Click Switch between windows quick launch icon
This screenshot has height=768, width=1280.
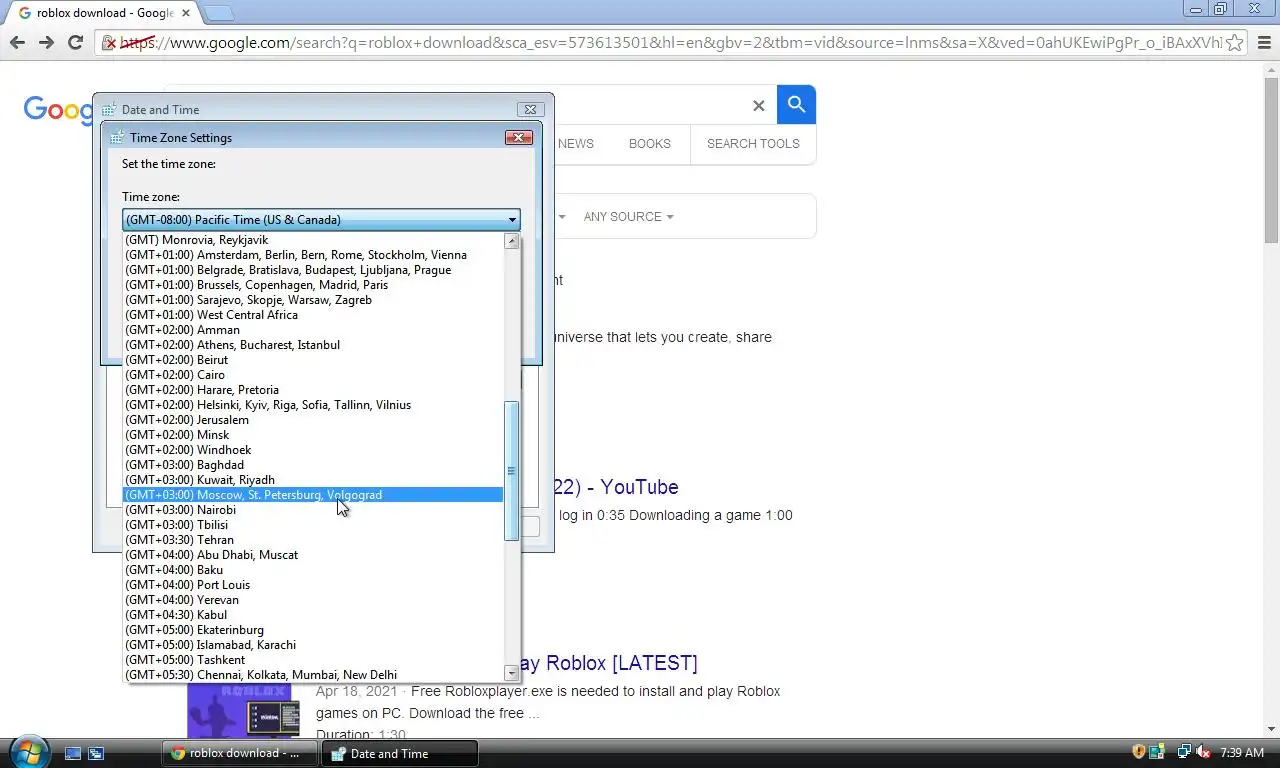pyautogui.click(x=96, y=753)
